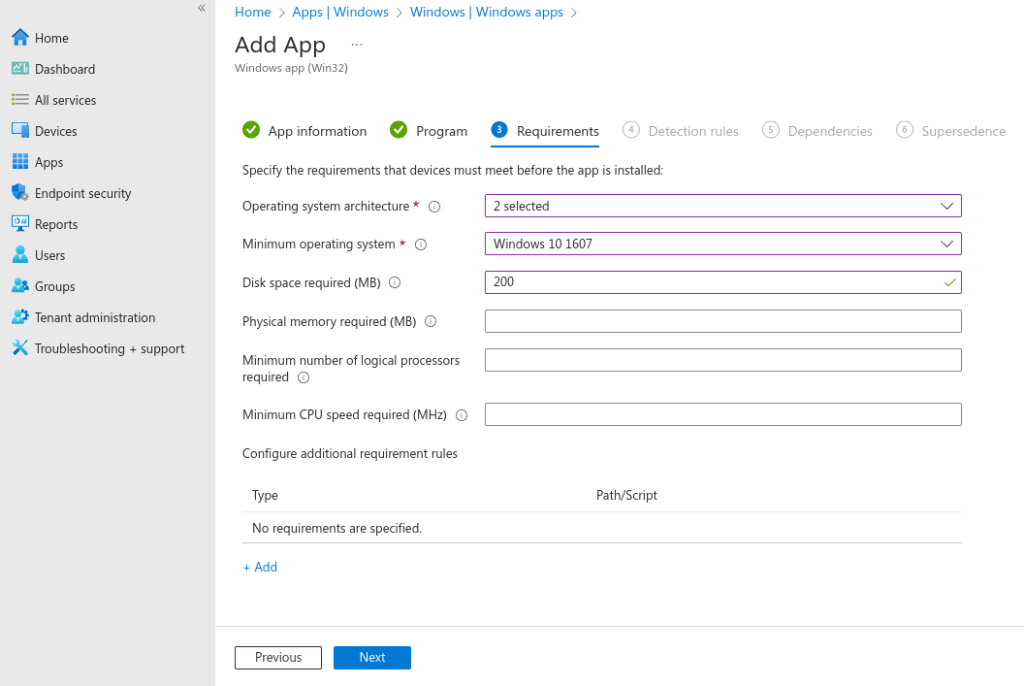1024x686 pixels.
Task: Click info icon beside logical processors required
Action: point(304,378)
